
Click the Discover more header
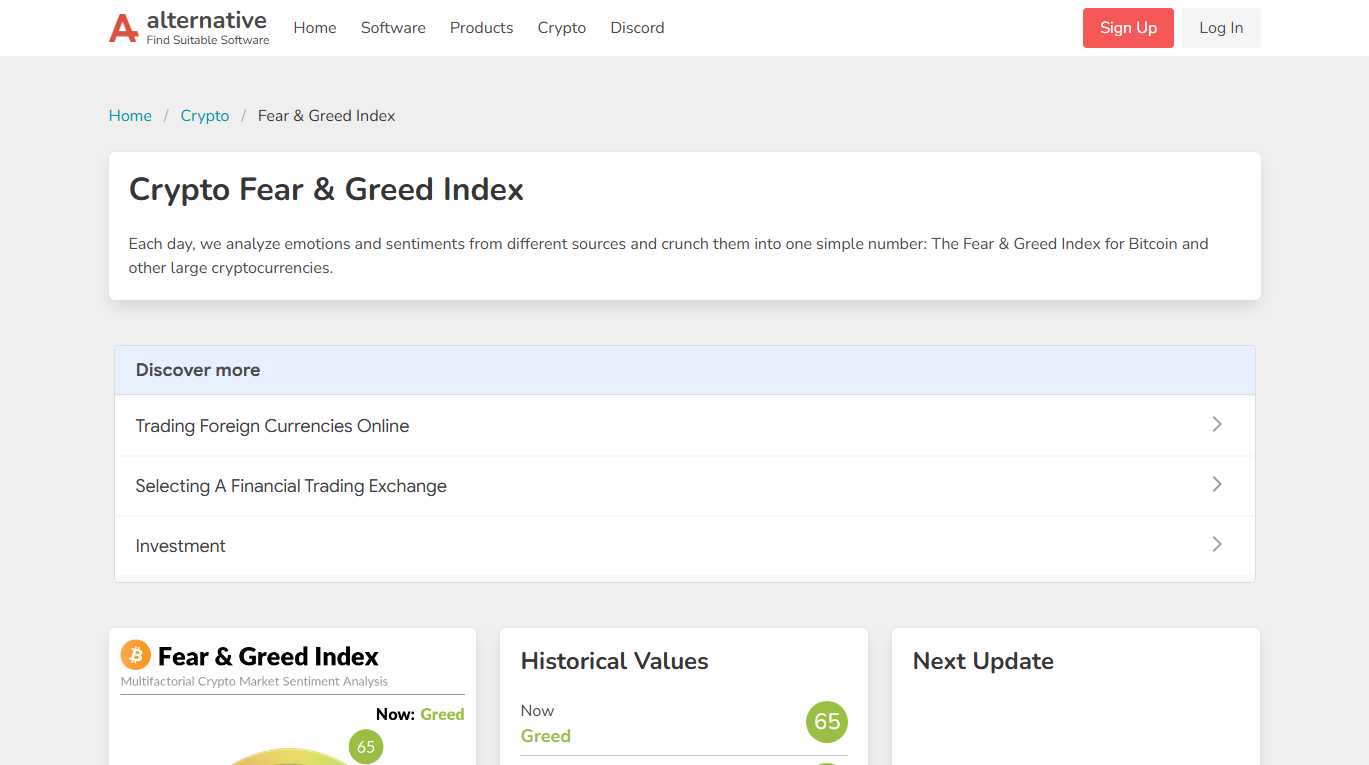point(685,370)
